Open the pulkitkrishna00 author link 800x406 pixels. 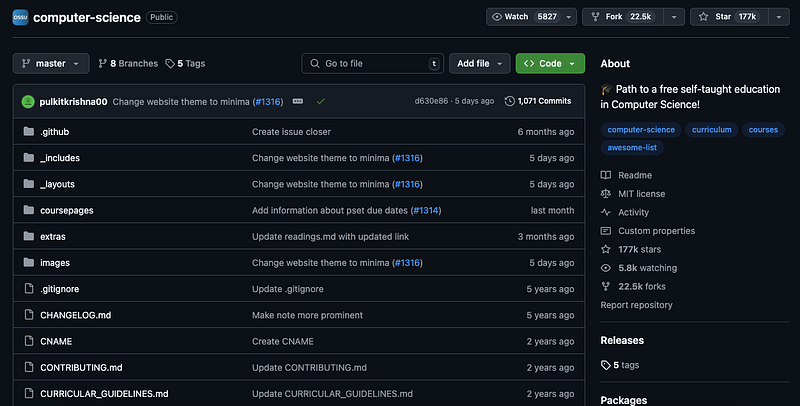click(x=73, y=102)
